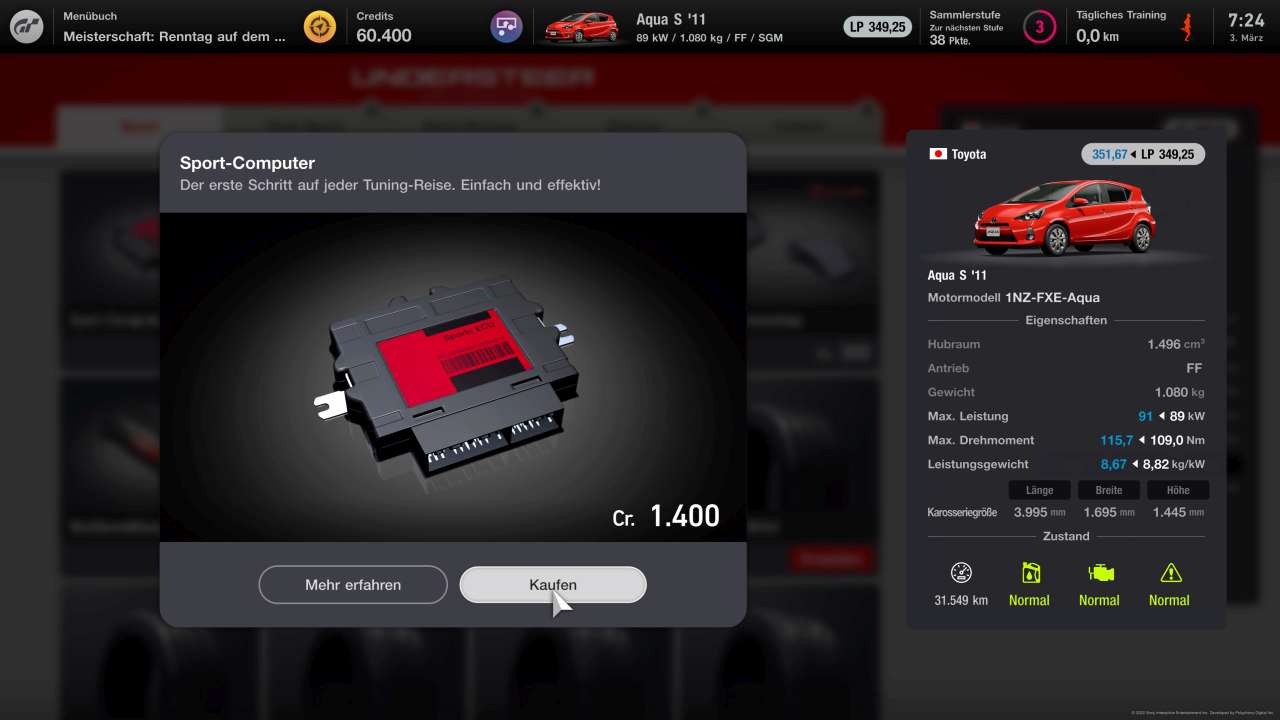Click the Menübuch Meisterschaft entry
The width and height of the screenshot is (1280, 720).
point(175,27)
